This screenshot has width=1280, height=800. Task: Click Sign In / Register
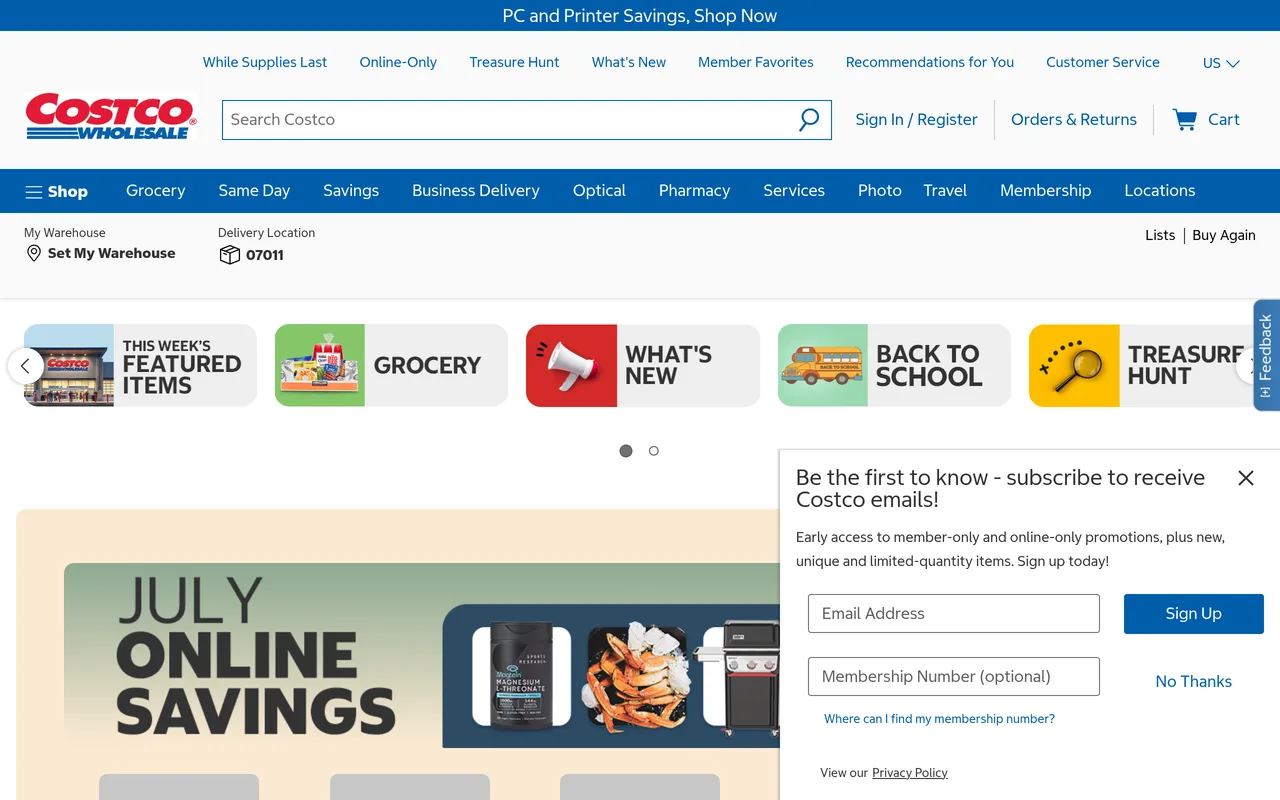click(916, 120)
